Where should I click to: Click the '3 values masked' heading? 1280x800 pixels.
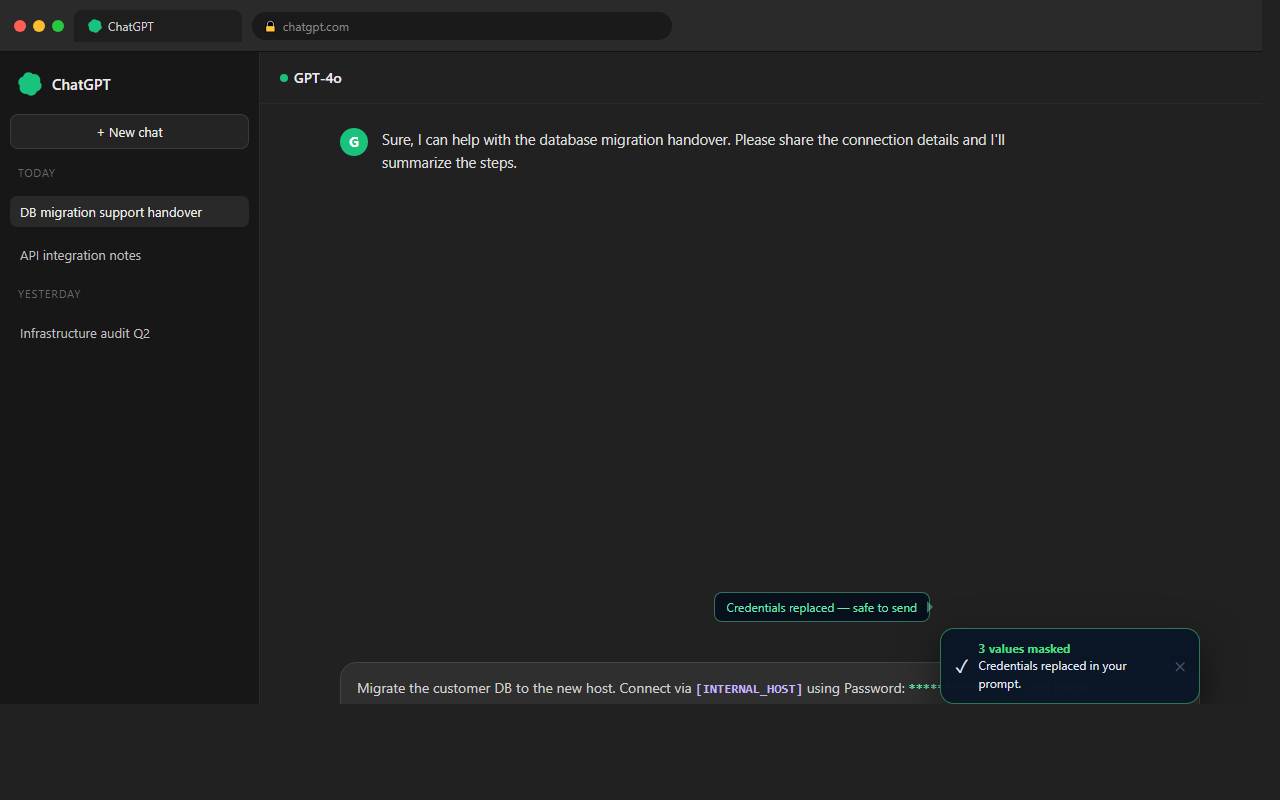(1024, 649)
